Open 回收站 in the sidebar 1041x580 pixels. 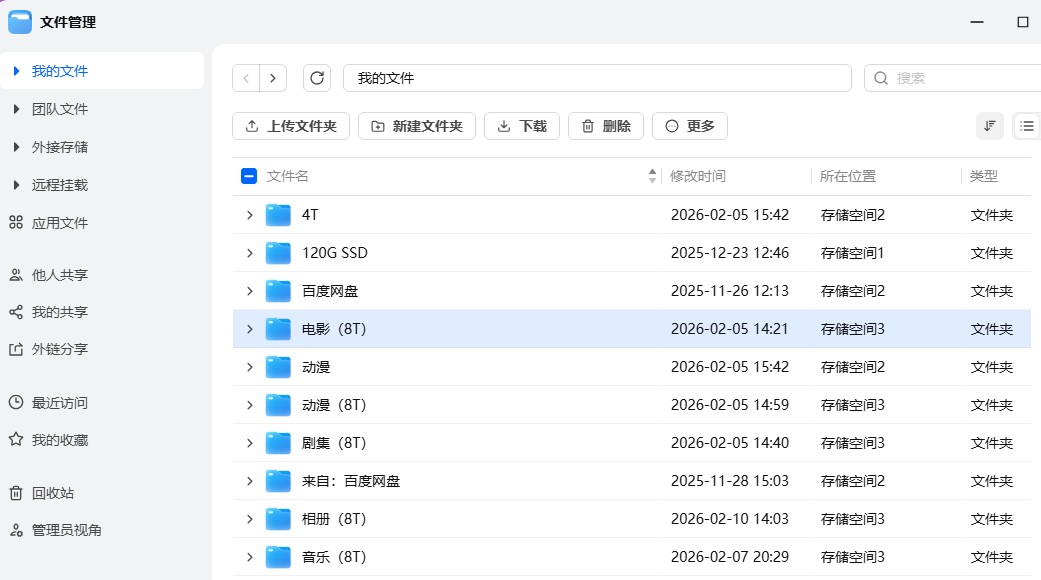click(53, 493)
